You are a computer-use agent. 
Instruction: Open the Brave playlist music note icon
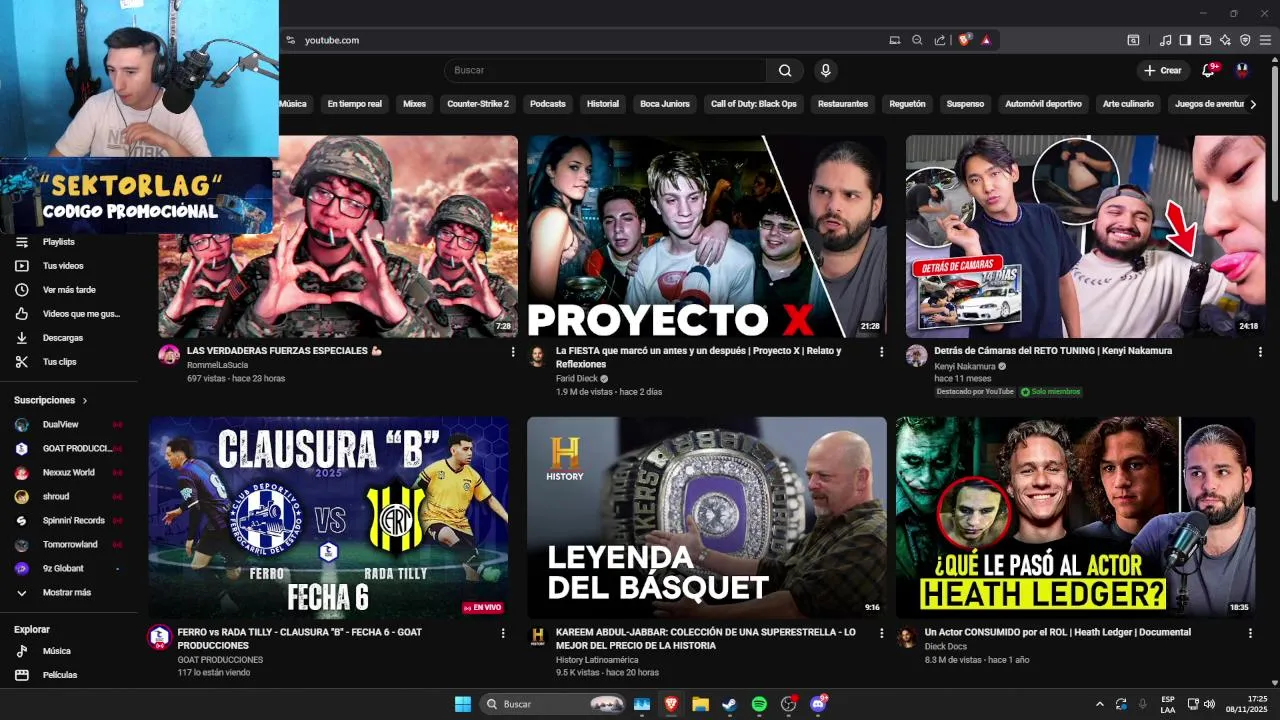(1165, 40)
